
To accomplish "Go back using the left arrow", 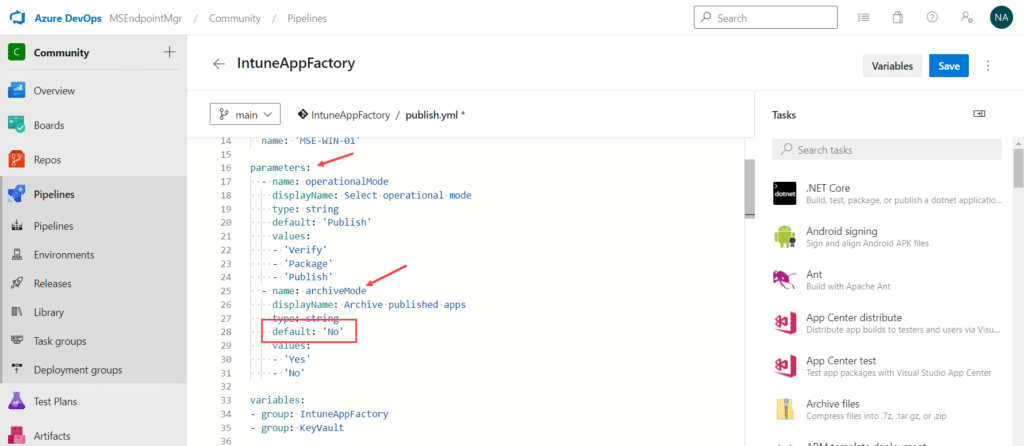I will (219, 64).
